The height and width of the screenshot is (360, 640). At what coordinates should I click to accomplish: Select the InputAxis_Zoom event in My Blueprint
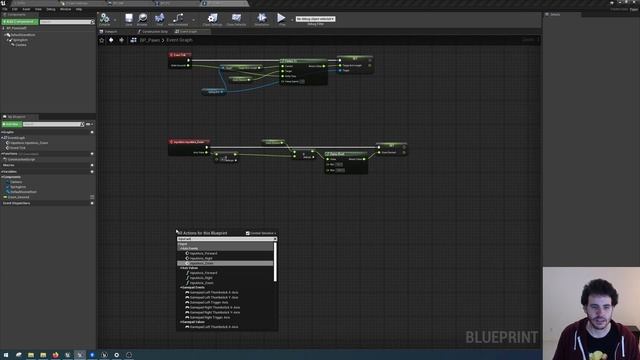[x=28, y=143]
